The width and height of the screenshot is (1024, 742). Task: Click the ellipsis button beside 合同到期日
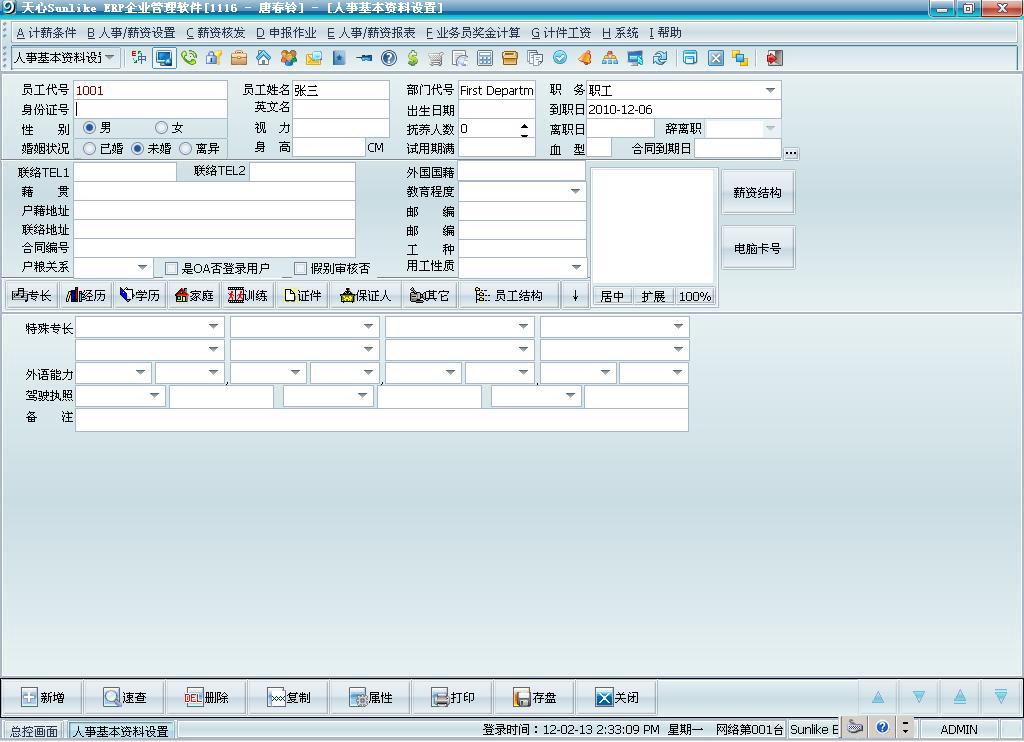coord(790,153)
